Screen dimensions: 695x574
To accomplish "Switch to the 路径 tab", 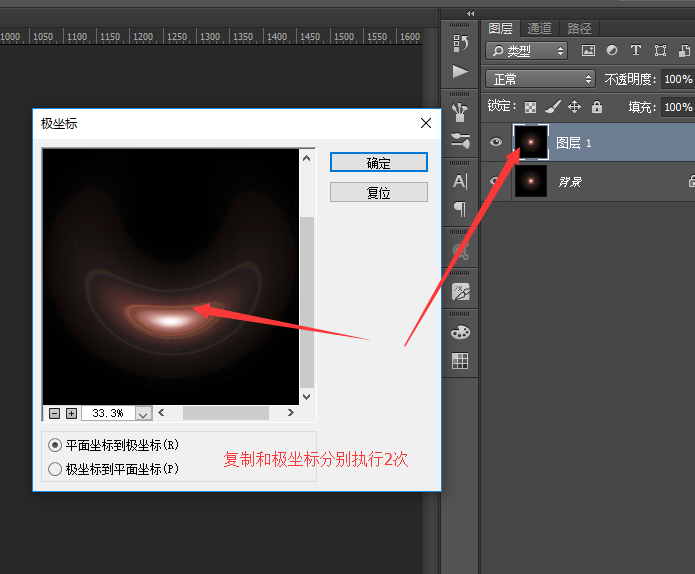I will coord(579,28).
